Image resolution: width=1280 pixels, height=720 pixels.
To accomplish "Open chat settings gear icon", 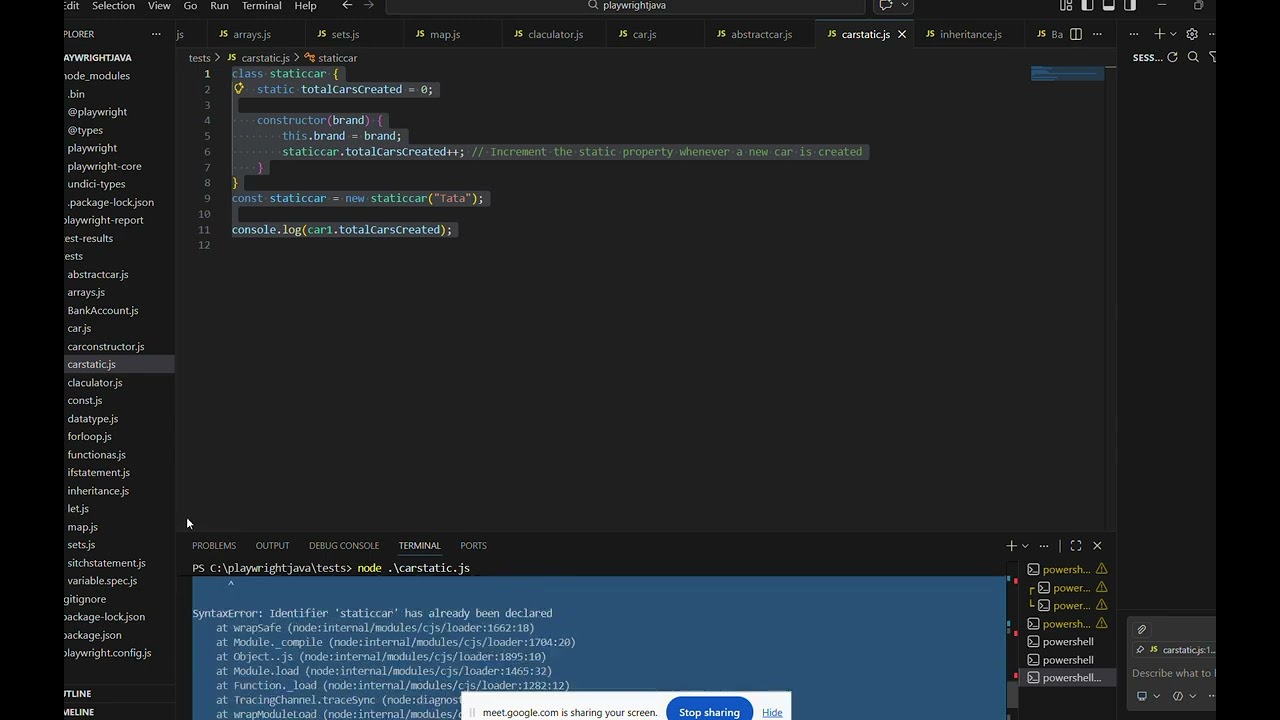I will tap(1192, 34).
